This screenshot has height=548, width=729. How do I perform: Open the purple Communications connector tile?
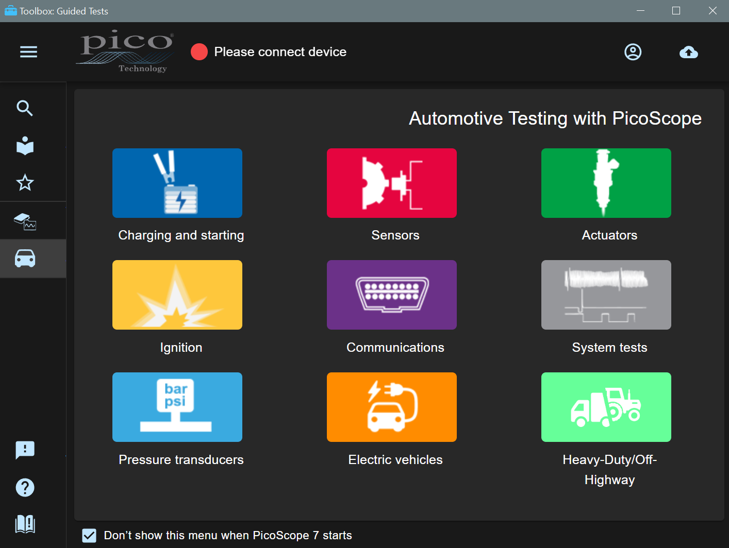pyautogui.click(x=391, y=295)
